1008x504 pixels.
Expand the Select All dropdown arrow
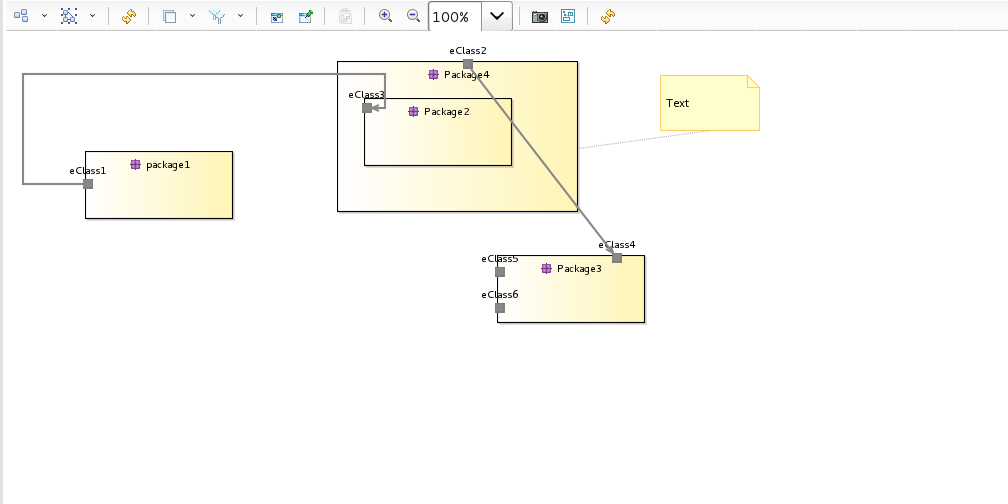[92, 16]
